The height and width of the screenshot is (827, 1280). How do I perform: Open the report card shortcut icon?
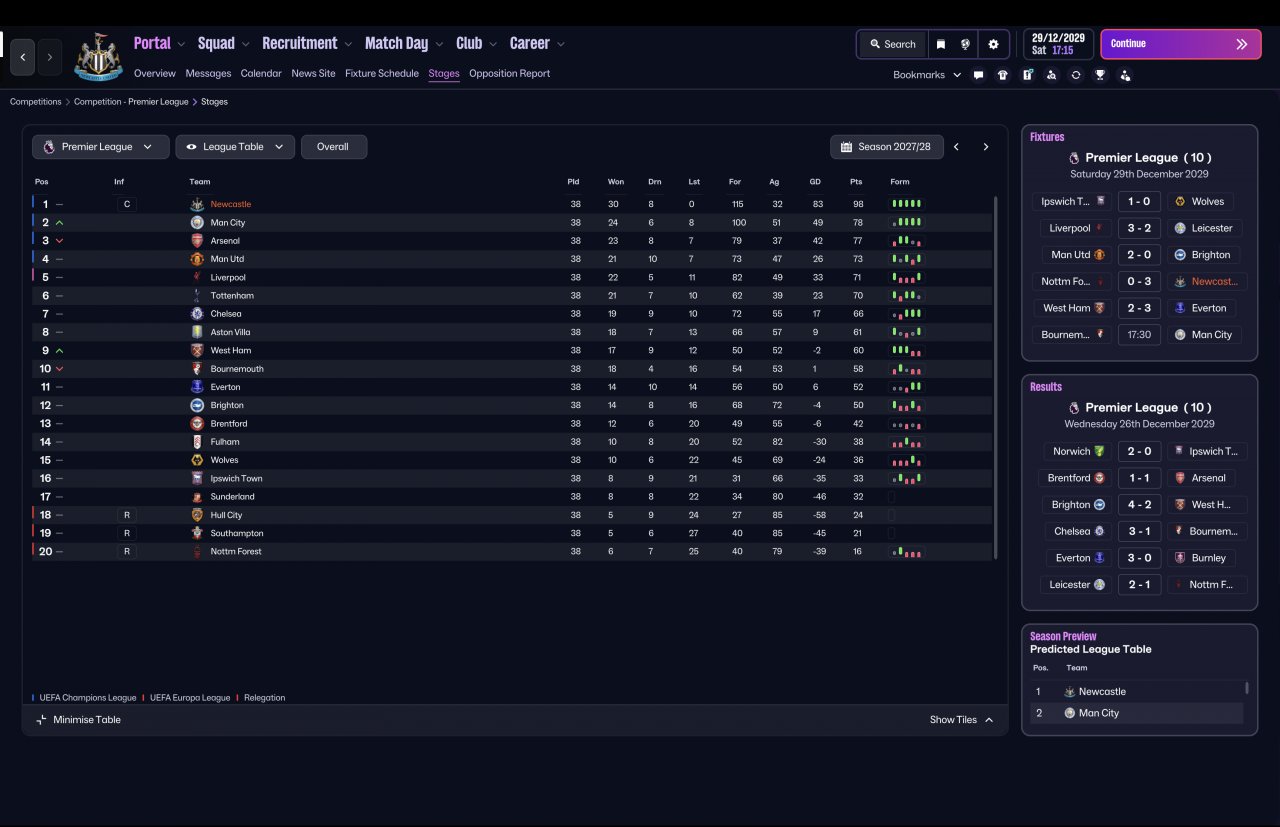pyautogui.click(x=1027, y=75)
